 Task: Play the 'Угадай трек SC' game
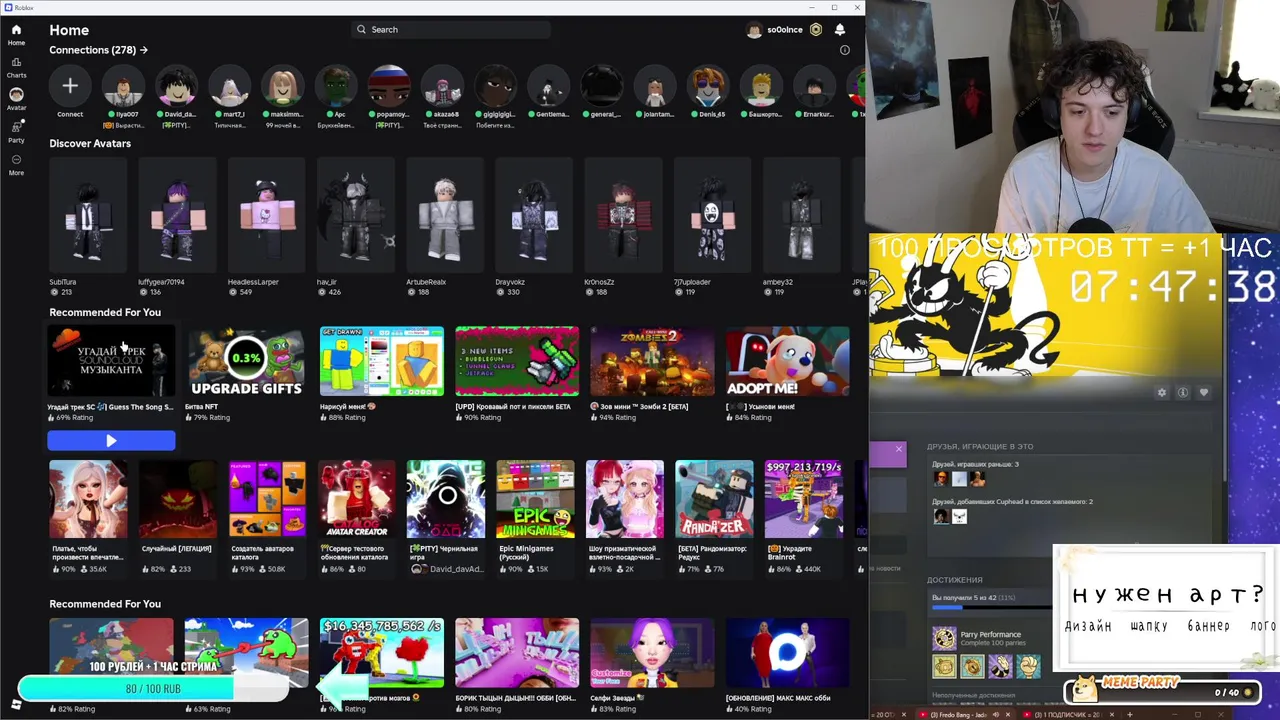[111, 440]
